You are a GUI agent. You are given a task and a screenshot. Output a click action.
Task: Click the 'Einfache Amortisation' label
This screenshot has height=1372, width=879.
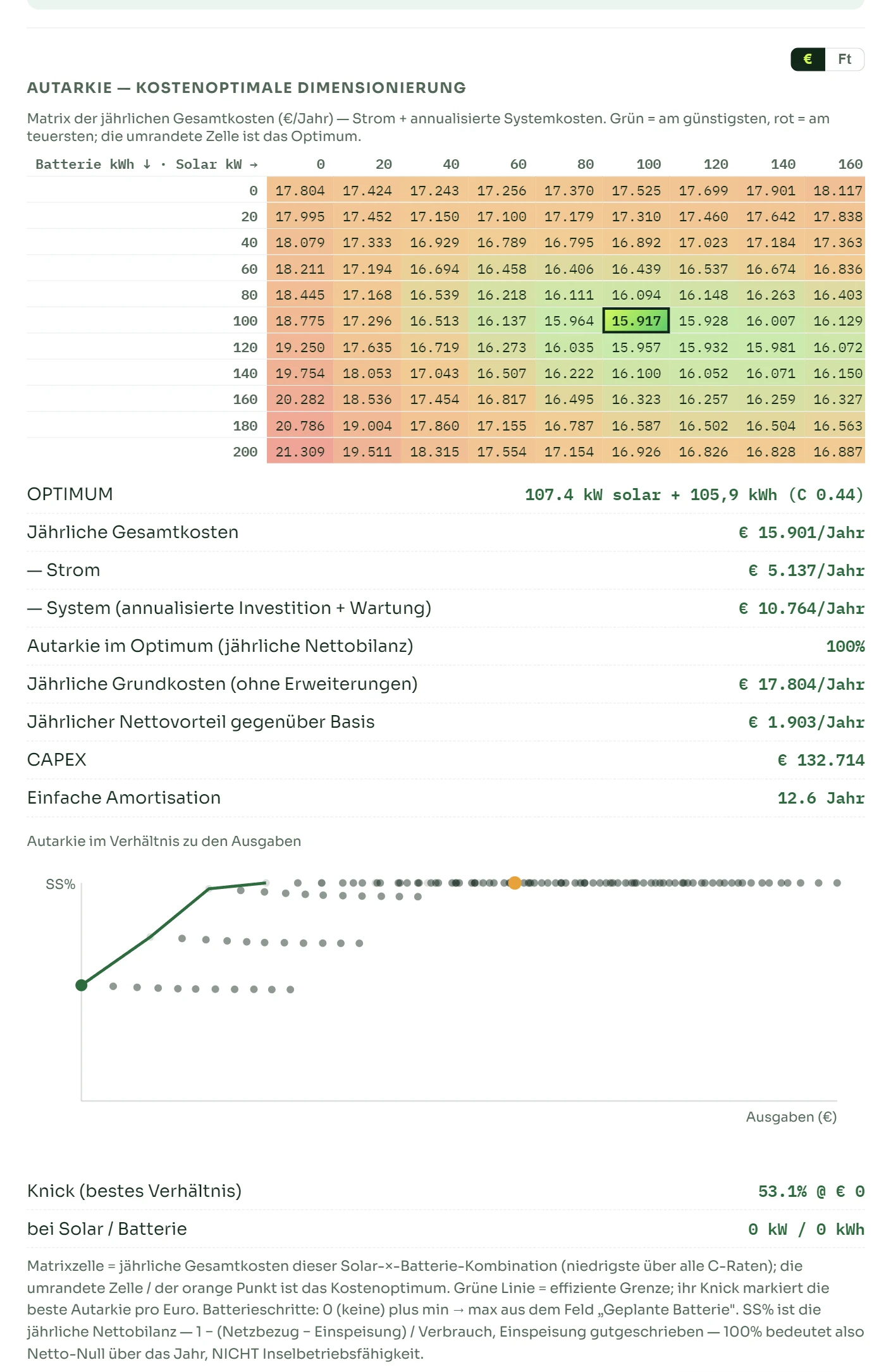click(x=124, y=798)
